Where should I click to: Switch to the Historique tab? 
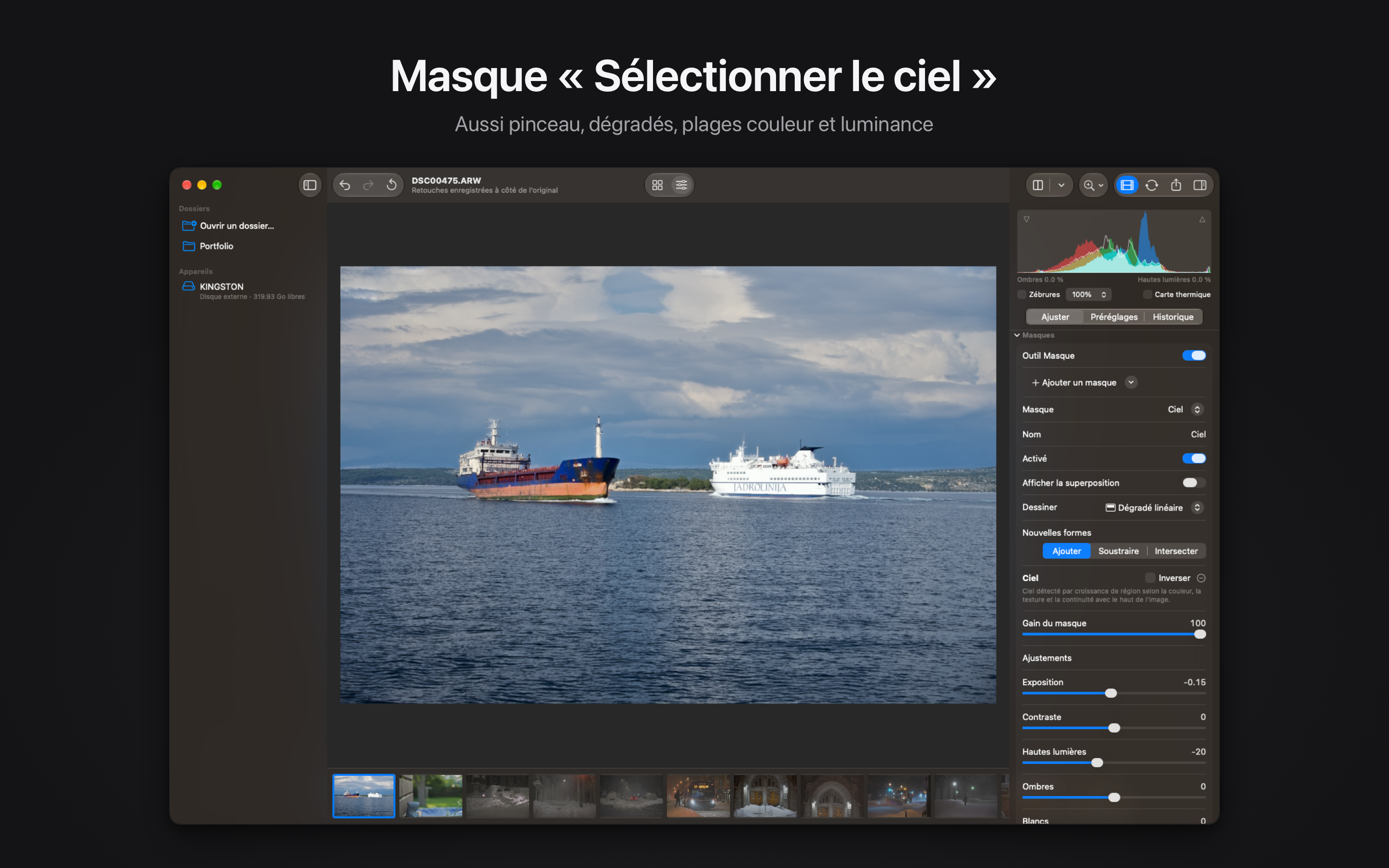coord(1172,317)
